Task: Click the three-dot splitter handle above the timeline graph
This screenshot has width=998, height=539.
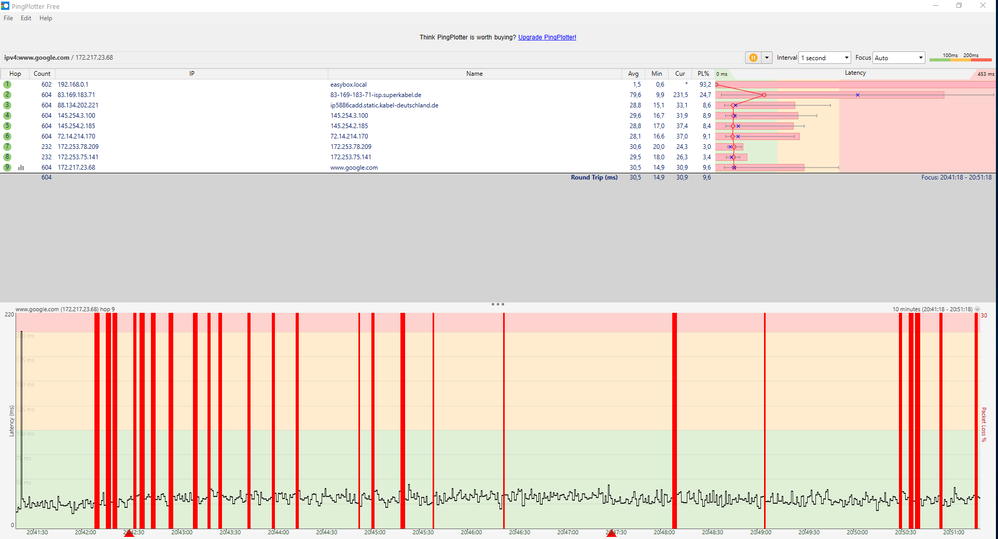Action: pyautogui.click(x=498, y=303)
